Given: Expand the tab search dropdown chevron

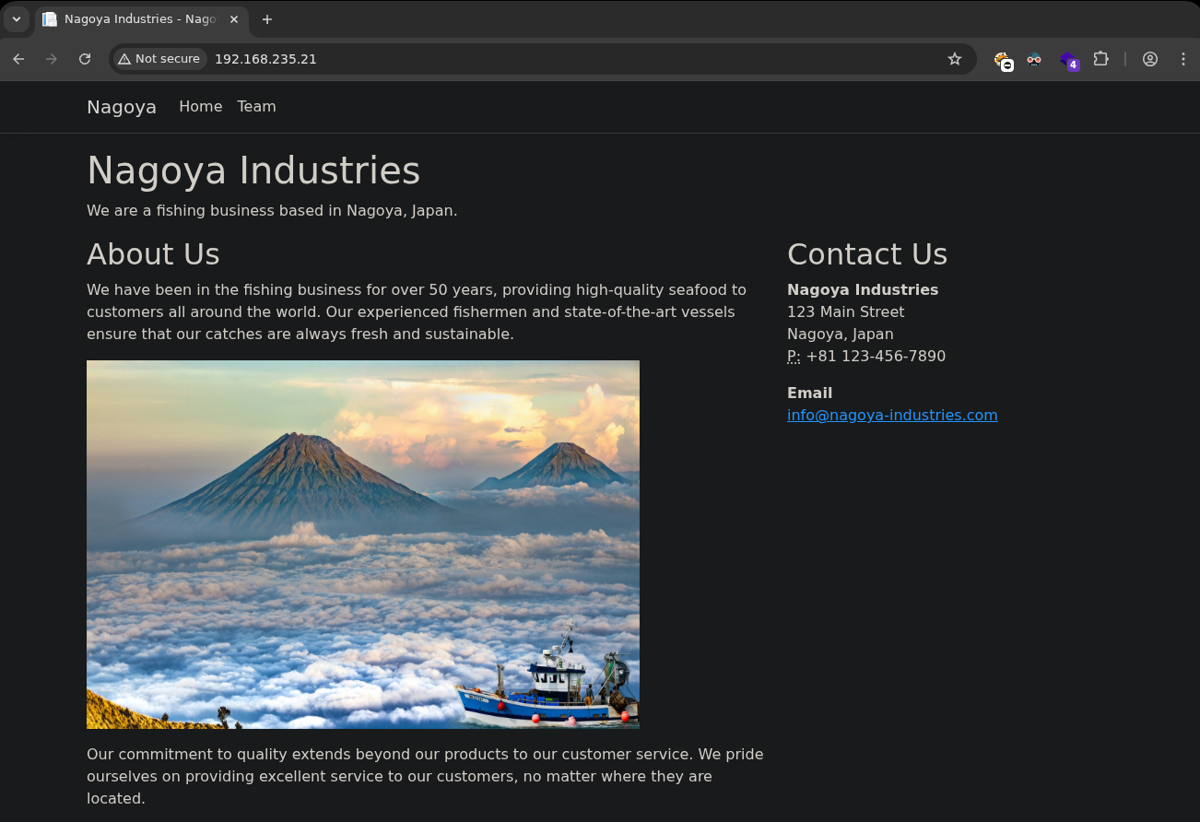Looking at the screenshot, I should (x=17, y=19).
